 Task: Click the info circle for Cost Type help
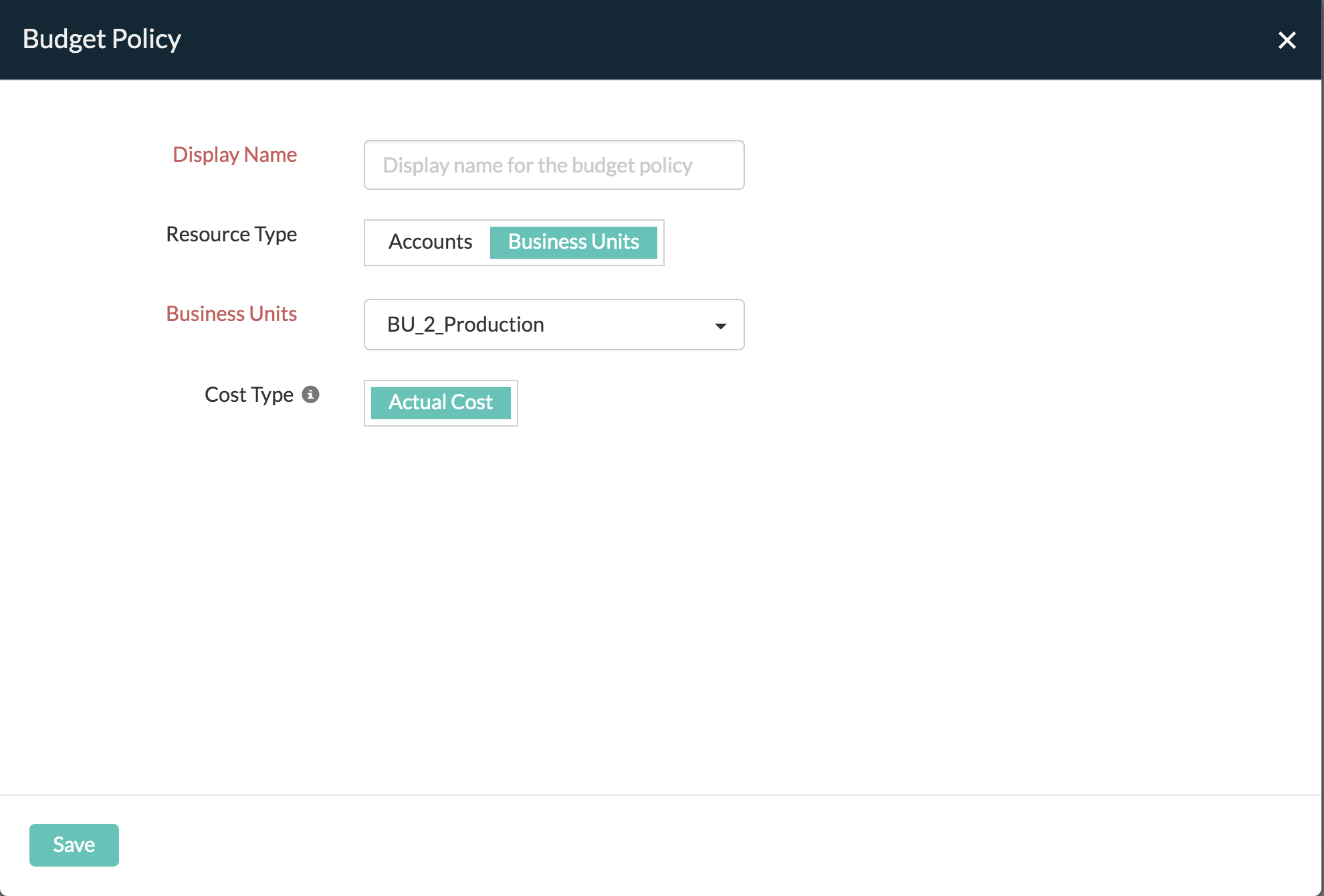[311, 395]
